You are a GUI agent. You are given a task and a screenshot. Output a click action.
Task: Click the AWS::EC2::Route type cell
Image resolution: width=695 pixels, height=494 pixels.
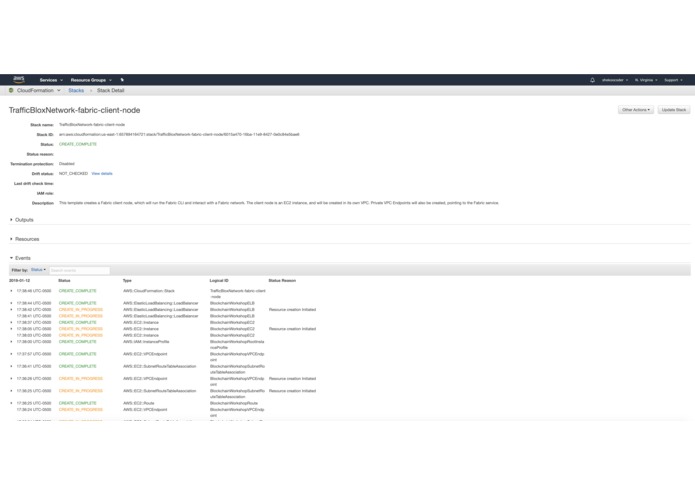coord(139,404)
